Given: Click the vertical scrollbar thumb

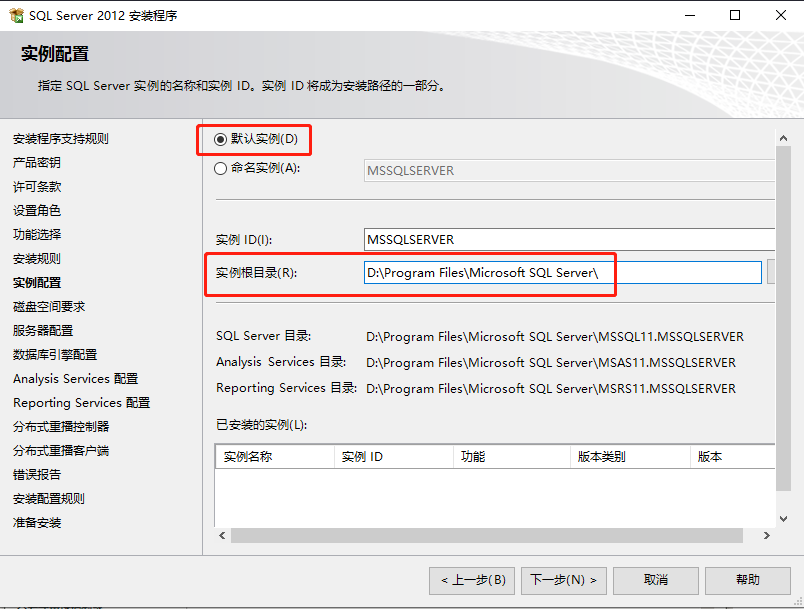Looking at the screenshot, I should [783, 319].
